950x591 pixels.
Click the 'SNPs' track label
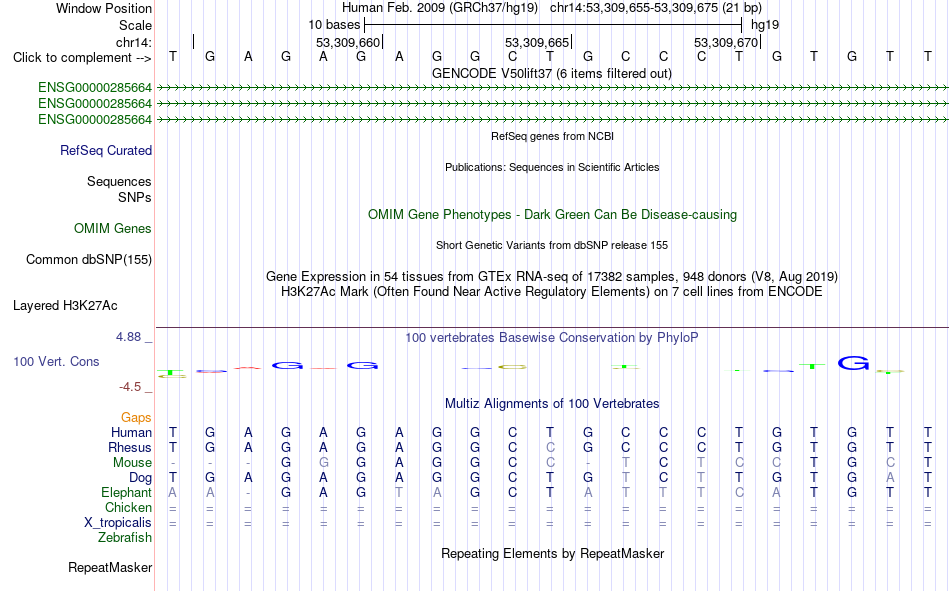click(x=135, y=198)
